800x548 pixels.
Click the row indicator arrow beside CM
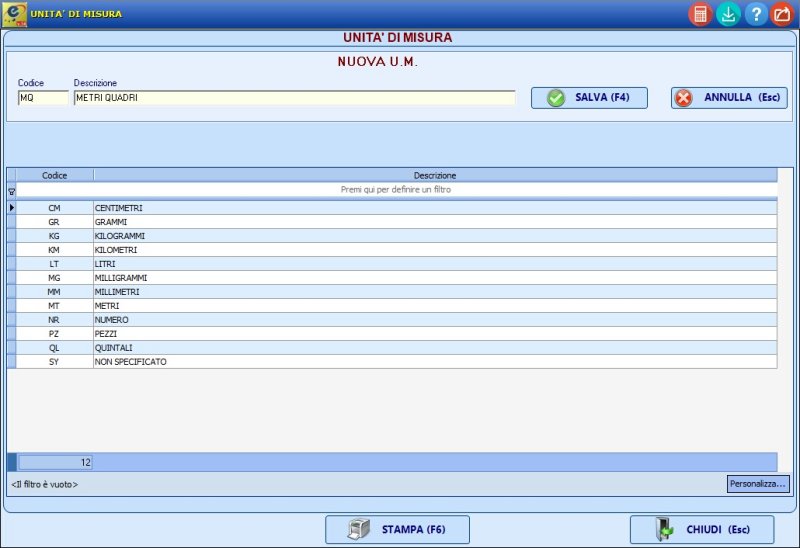(x=12, y=208)
